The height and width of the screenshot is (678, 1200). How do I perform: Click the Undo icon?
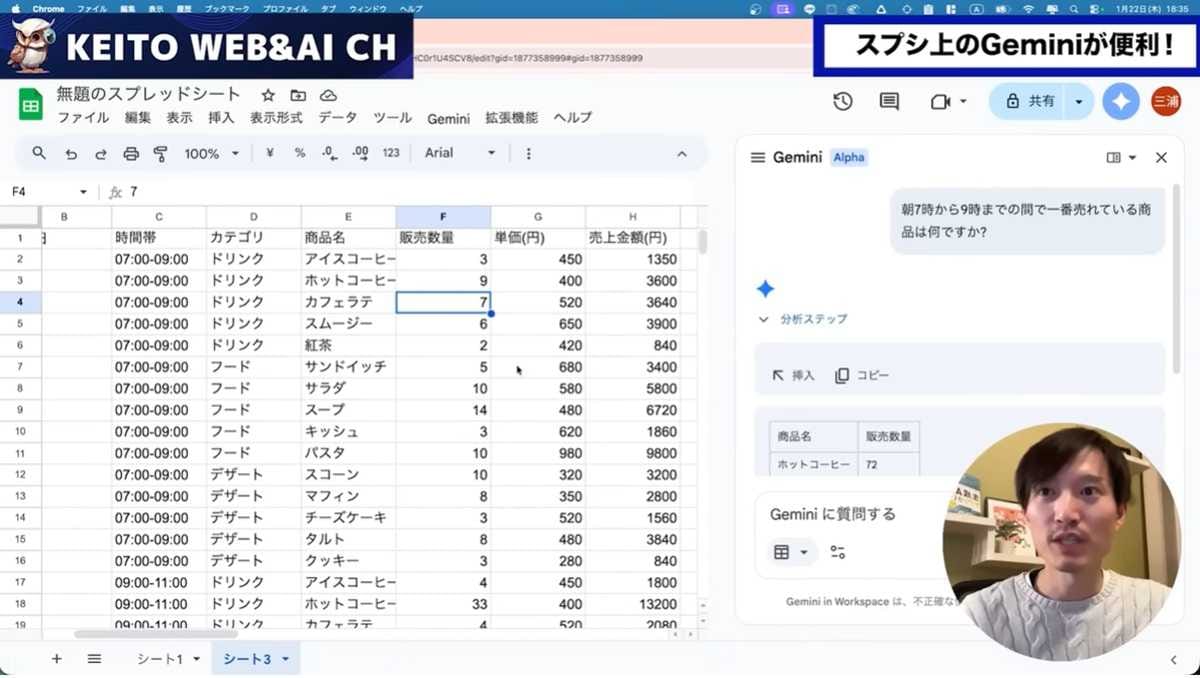point(69,154)
